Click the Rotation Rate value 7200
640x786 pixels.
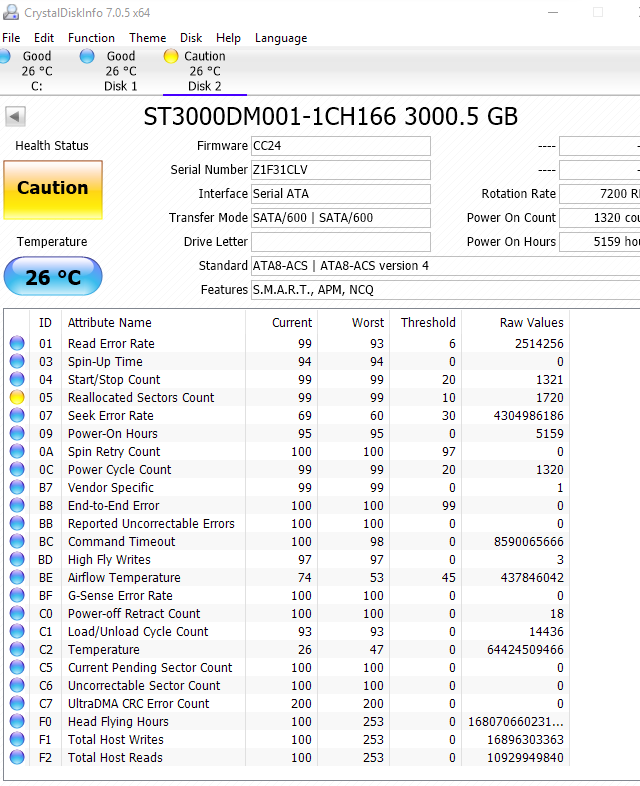599,194
